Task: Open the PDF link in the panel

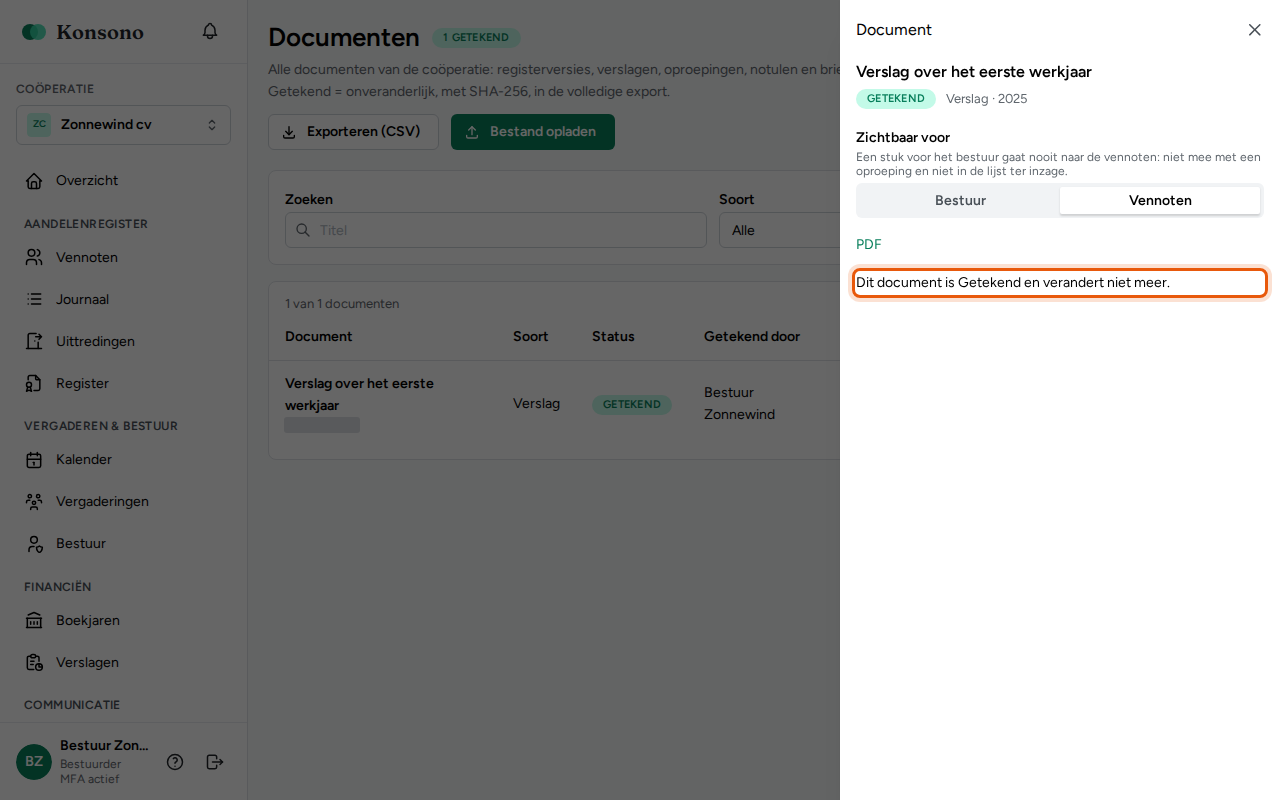Action: (868, 245)
